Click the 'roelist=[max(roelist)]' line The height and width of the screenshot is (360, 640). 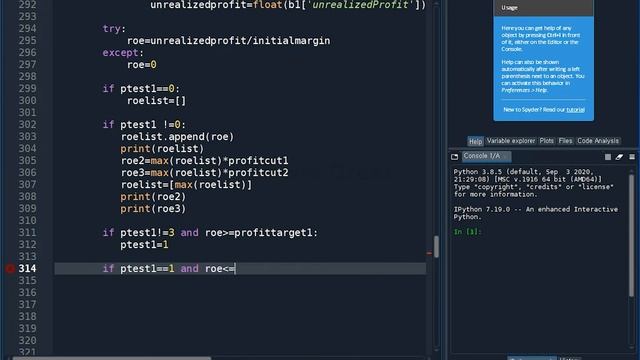[186, 184]
